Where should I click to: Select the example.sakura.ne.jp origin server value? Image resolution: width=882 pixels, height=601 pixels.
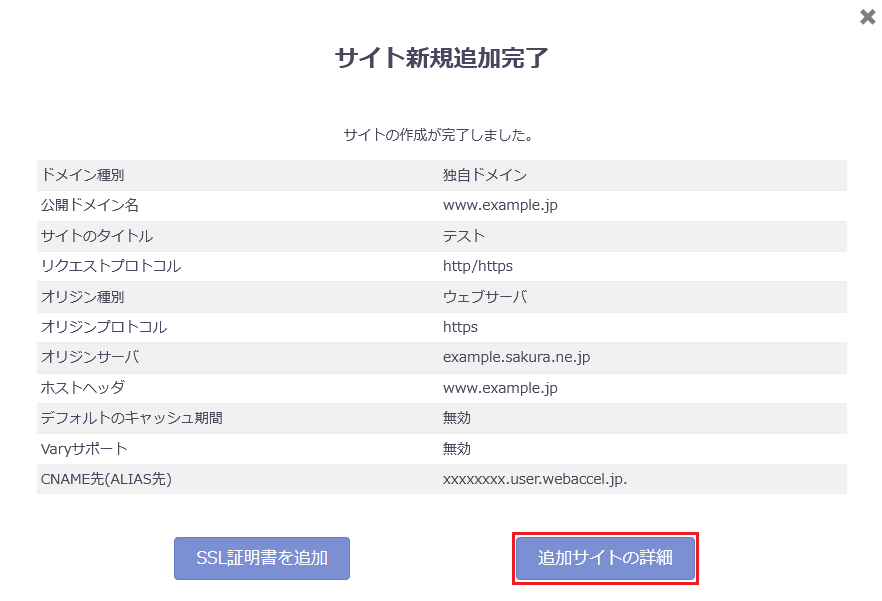tap(524, 357)
